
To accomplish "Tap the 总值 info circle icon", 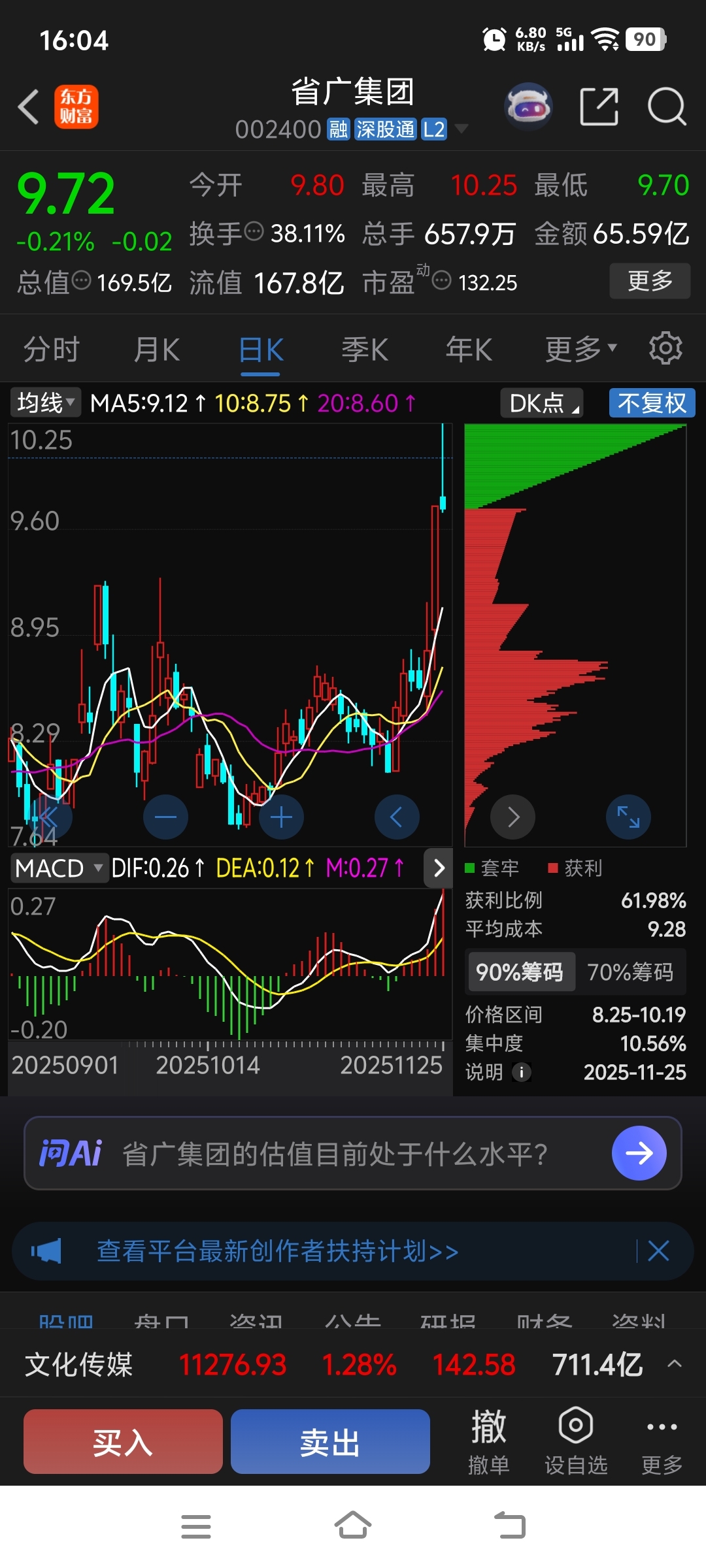I will 81,281.
